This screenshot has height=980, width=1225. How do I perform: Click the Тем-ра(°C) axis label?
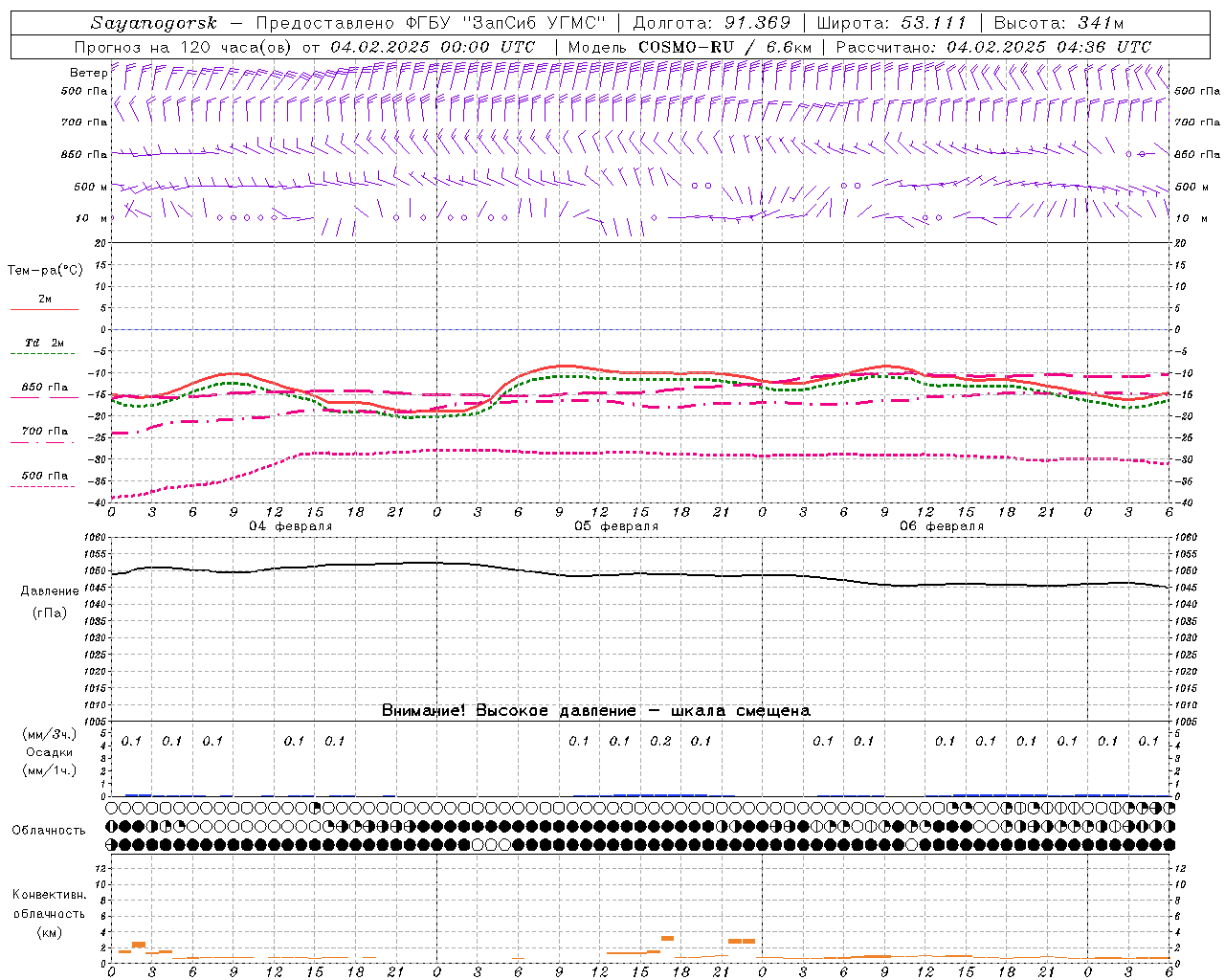[45, 271]
